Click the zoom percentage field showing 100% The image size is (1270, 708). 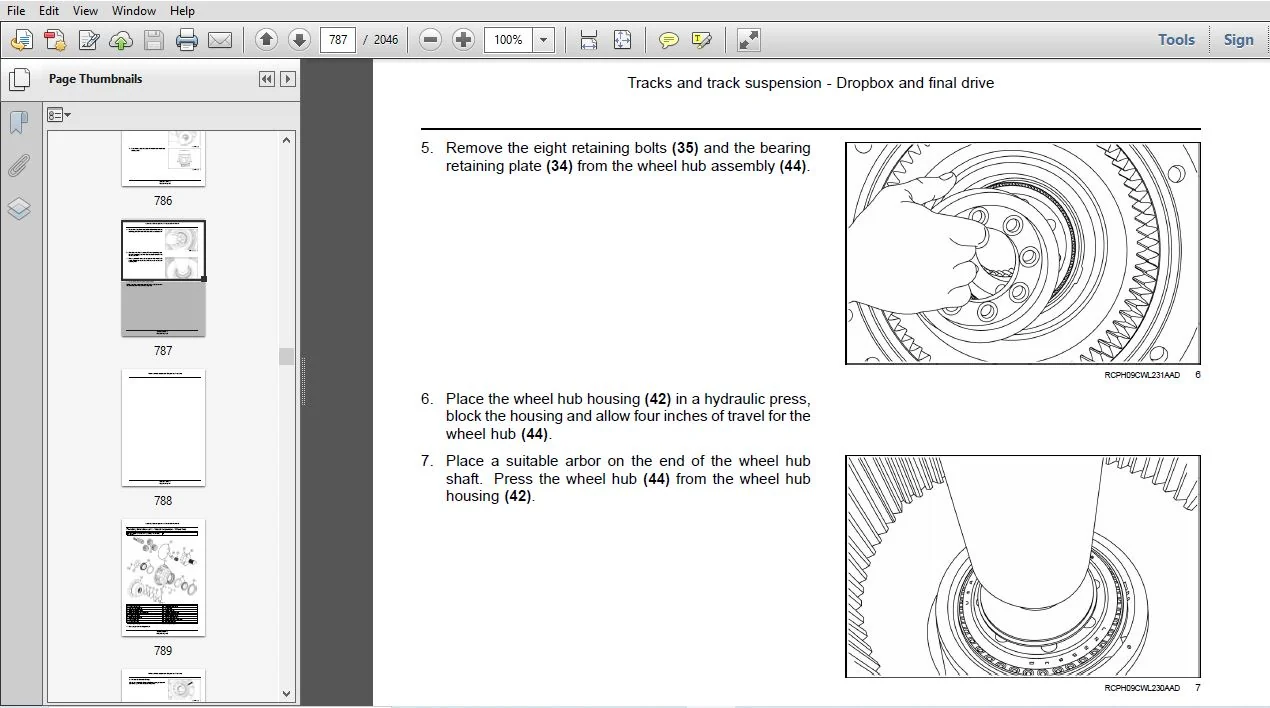click(509, 40)
